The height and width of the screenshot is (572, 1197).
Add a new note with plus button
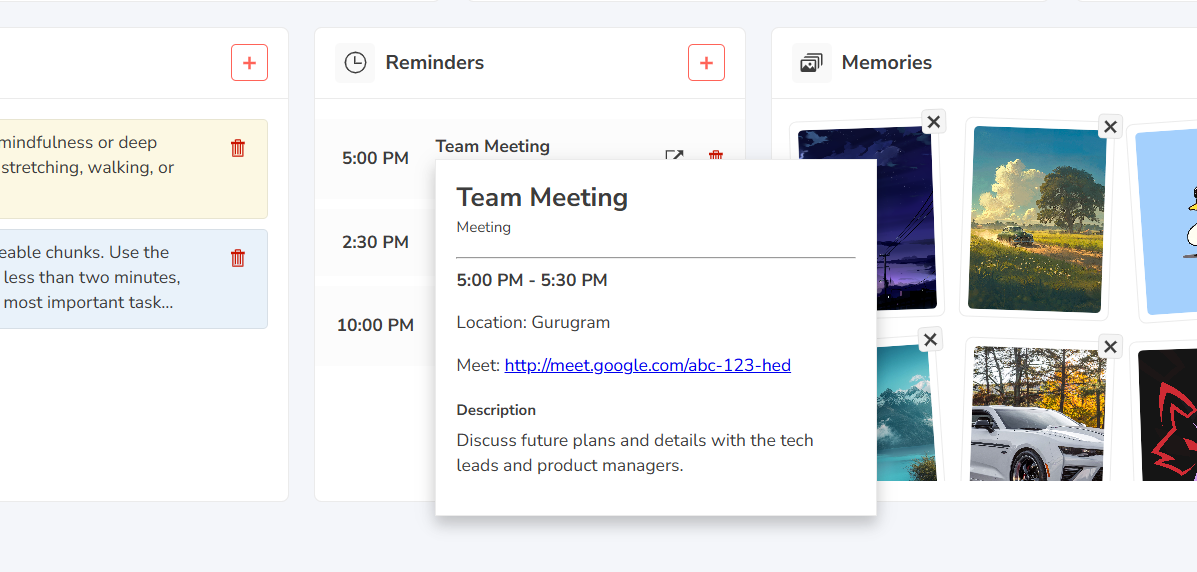[x=250, y=63]
